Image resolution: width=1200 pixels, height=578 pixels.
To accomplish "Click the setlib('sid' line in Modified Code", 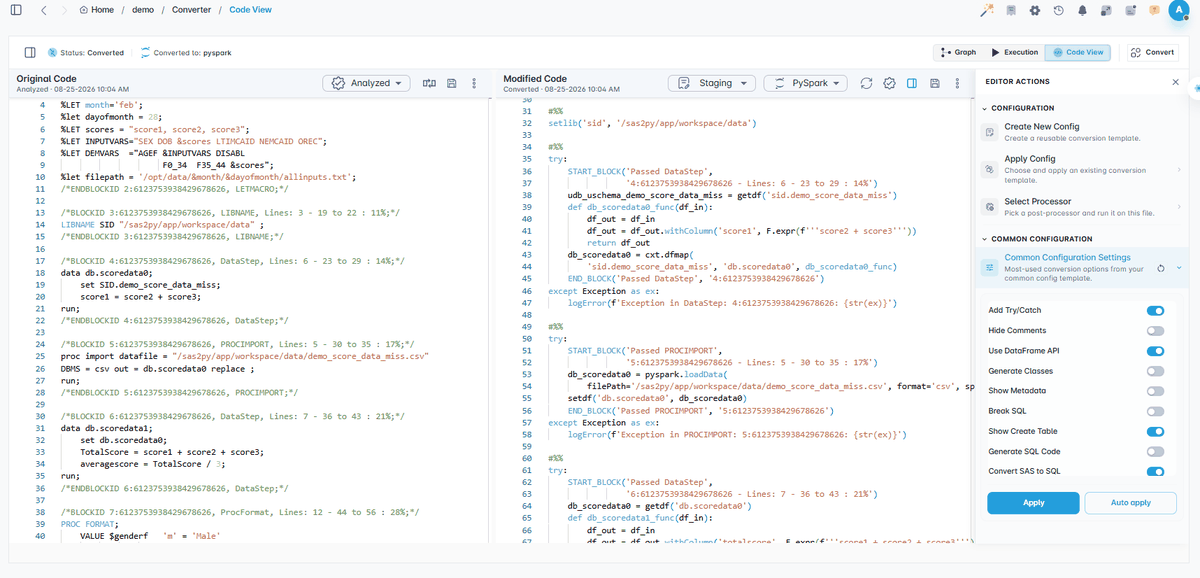I will pyautogui.click(x=652, y=123).
